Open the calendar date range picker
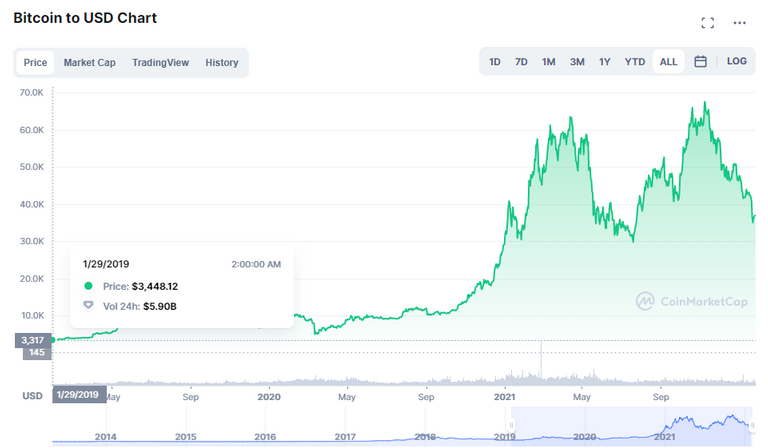The image size is (768, 448). (x=700, y=62)
